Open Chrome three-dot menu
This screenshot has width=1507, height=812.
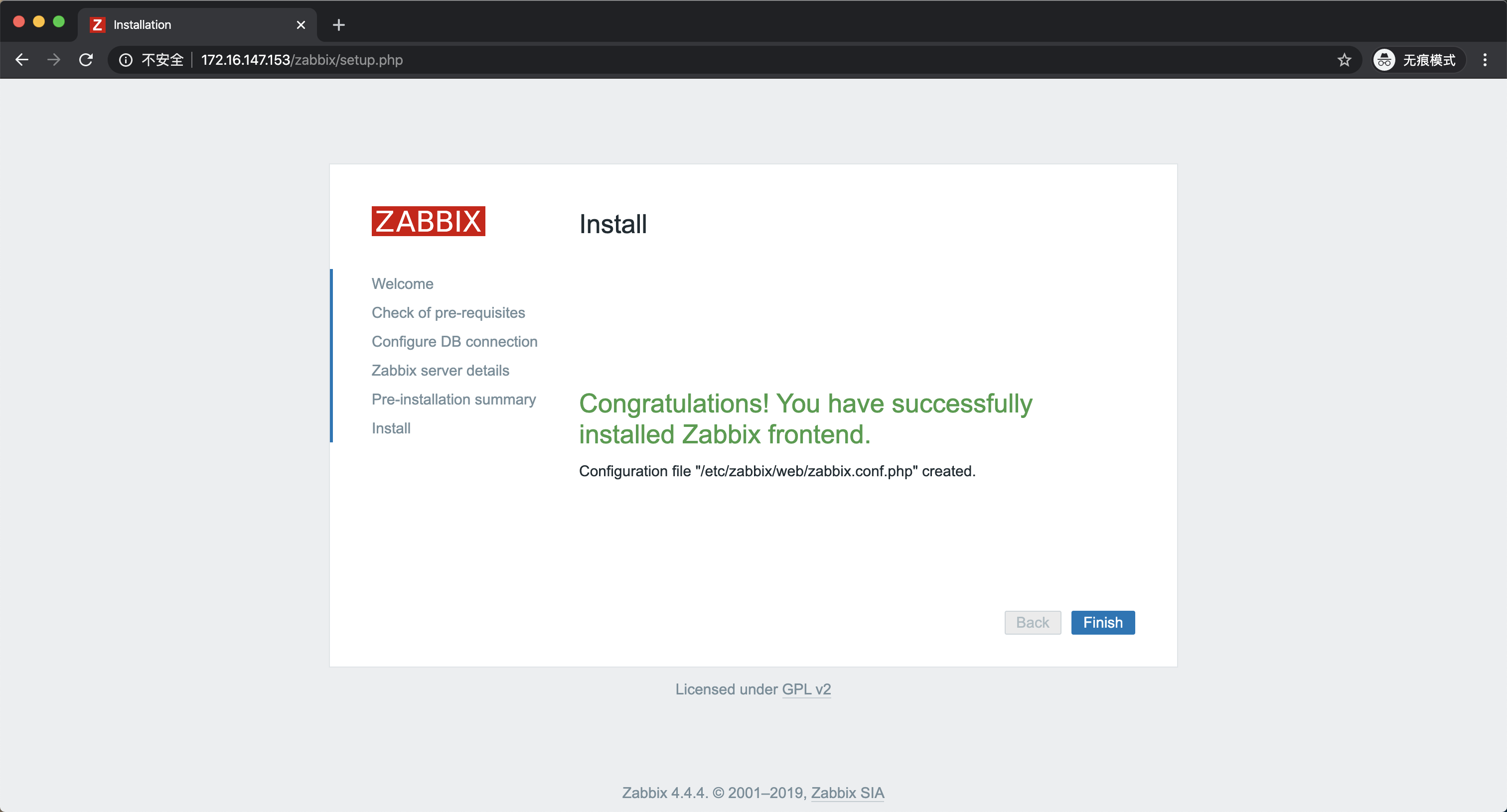1484,60
